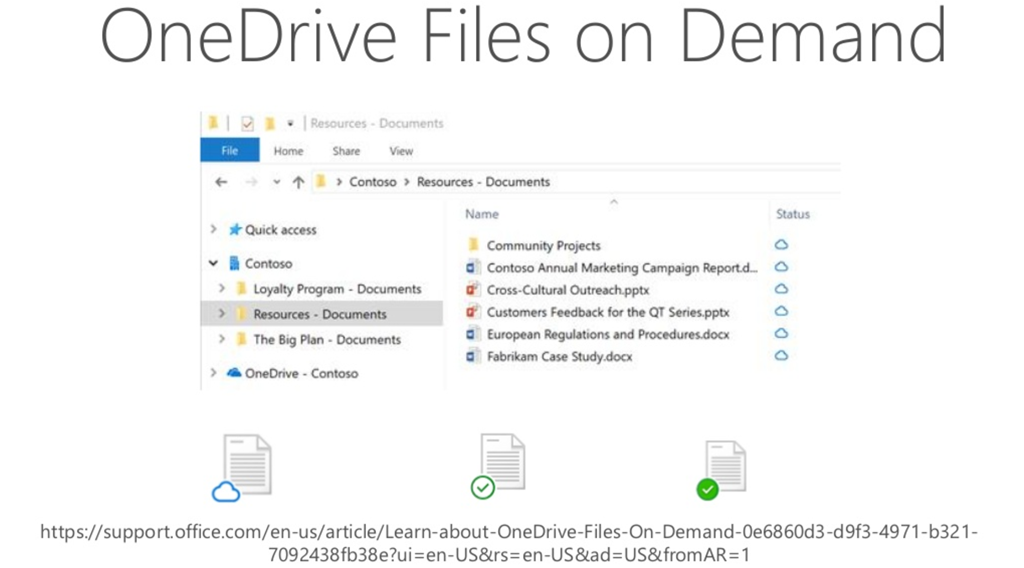Click the always-available document with solid green check
The image size is (1024, 568).
721,470
